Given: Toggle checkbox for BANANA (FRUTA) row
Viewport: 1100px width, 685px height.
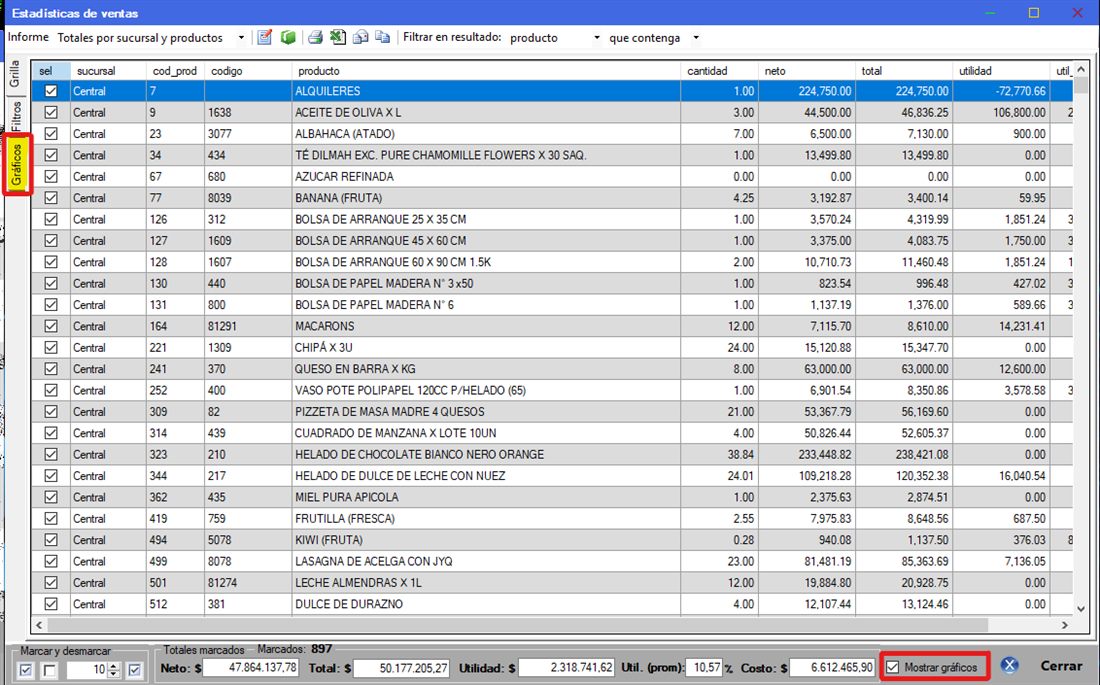Looking at the screenshot, I should pyautogui.click(x=51, y=198).
